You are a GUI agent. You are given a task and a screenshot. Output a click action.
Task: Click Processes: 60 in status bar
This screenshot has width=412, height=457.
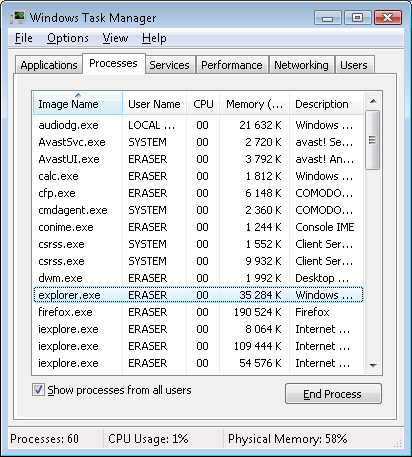44,439
